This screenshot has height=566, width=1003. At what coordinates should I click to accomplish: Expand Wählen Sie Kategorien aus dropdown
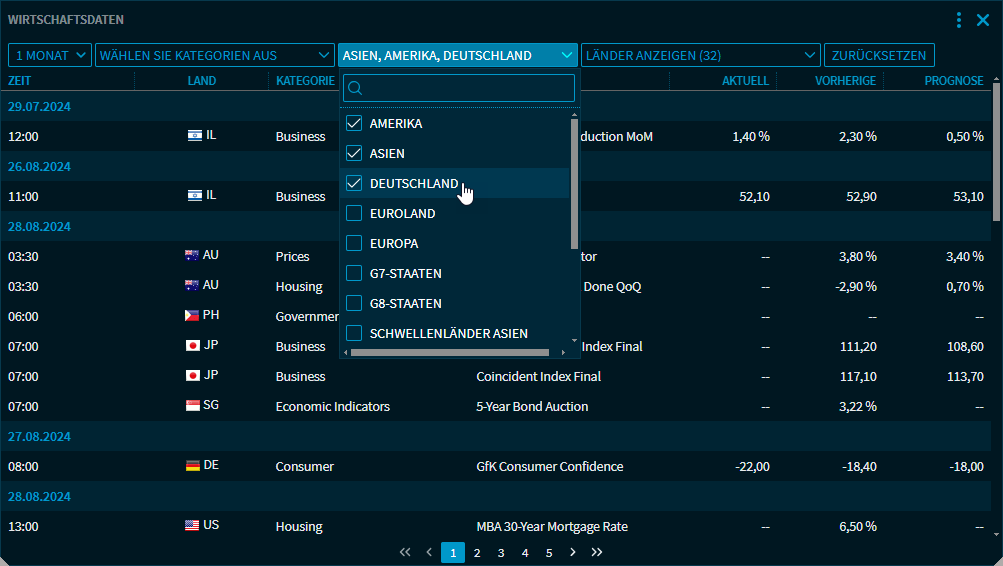214,56
